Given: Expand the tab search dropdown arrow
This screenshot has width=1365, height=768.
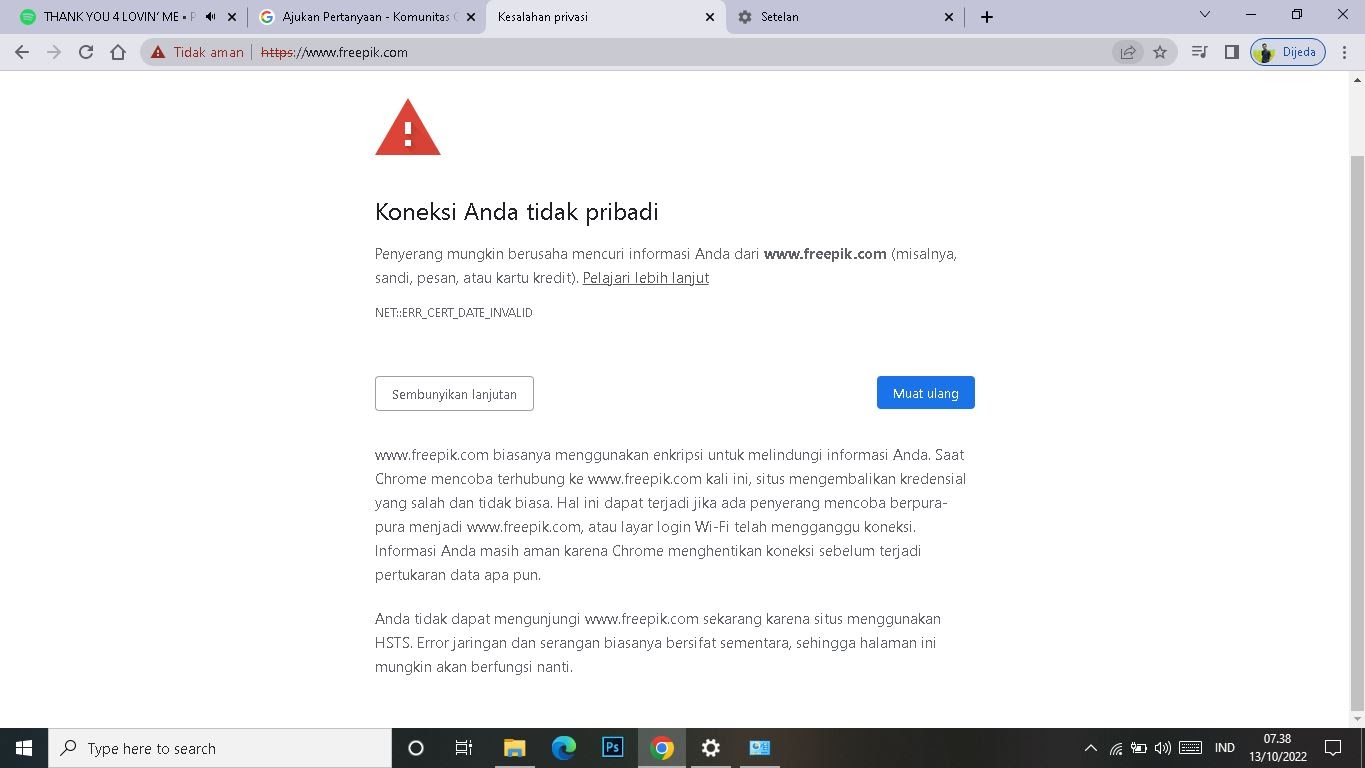Looking at the screenshot, I should click(1204, 14).
